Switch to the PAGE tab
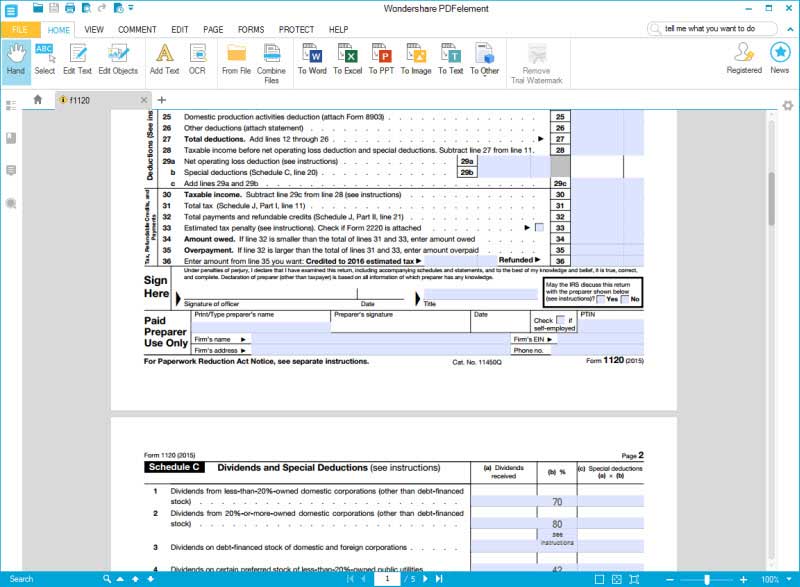Viewport: 800px width, 587px height. coord(213,30)
